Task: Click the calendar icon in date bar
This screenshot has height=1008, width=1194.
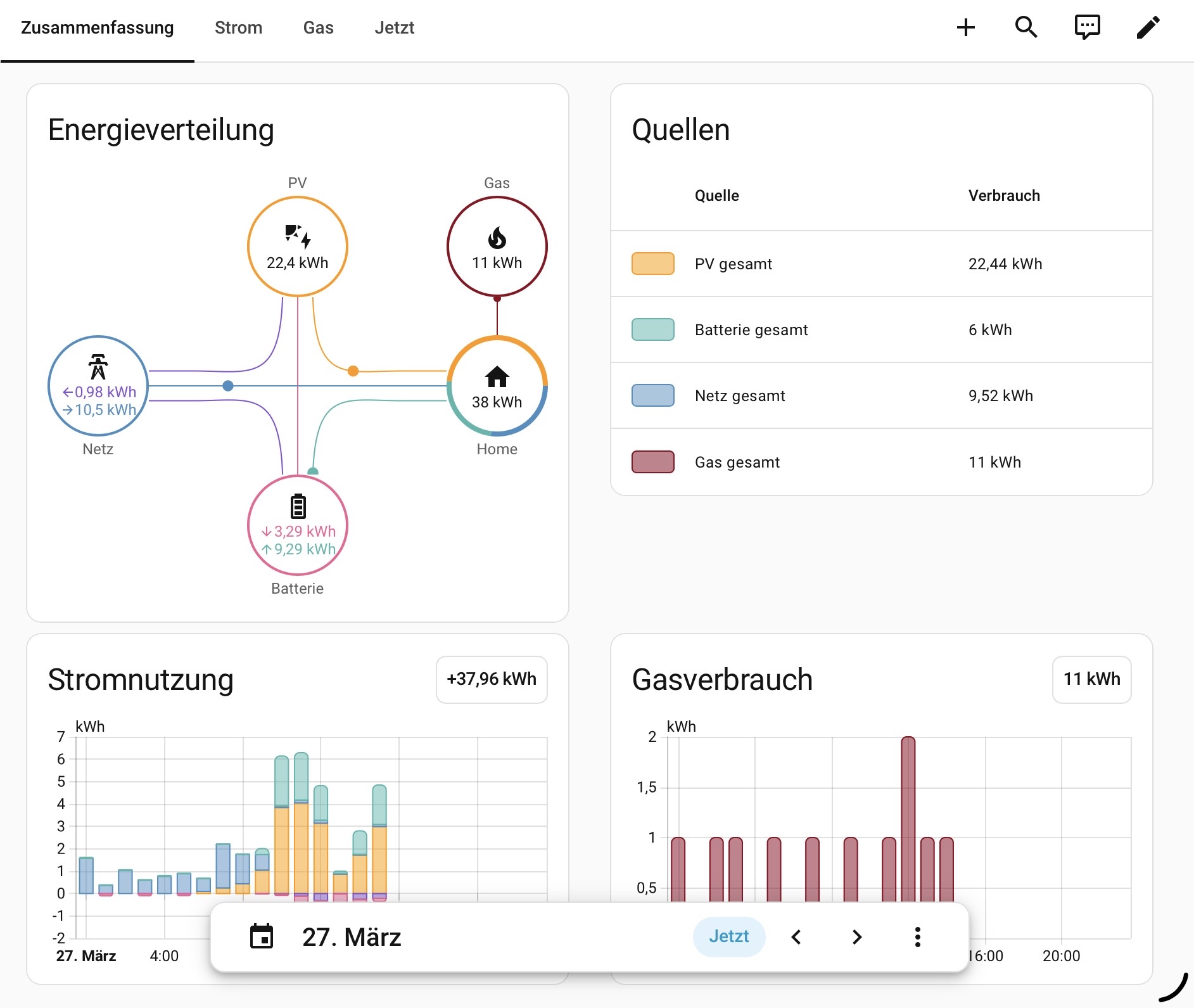Action: (262, 936)
